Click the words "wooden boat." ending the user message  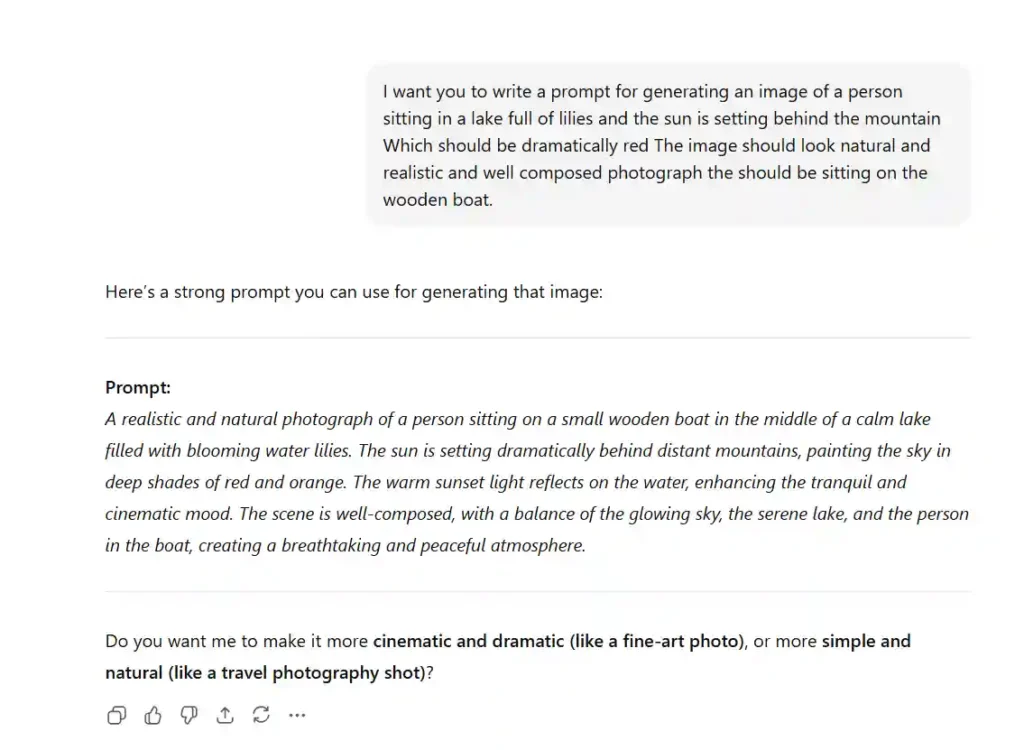pos(437,200)
